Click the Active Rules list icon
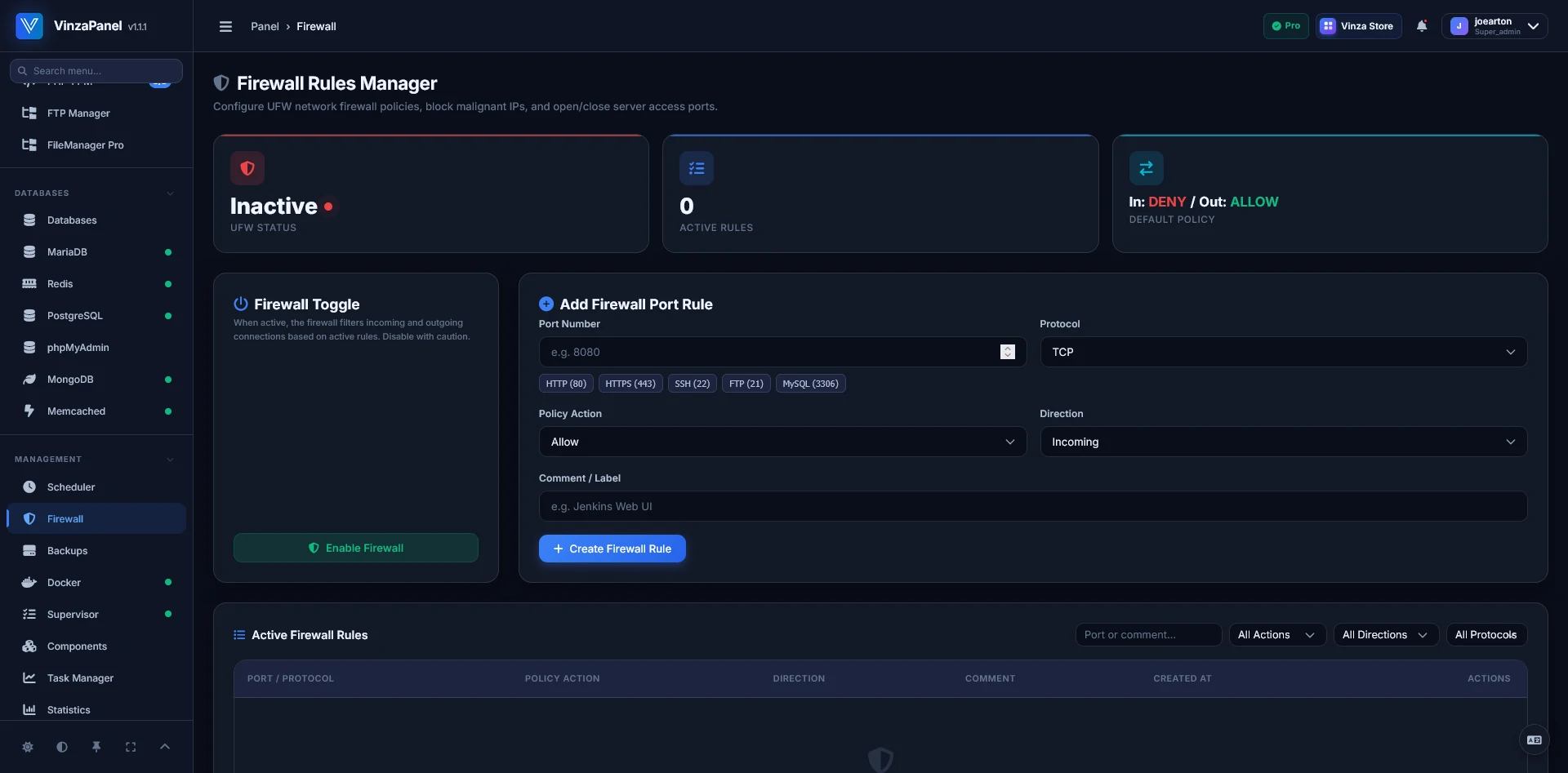Screen dimensions: 1568x773 pyautogui.click(x=697, y=168)
